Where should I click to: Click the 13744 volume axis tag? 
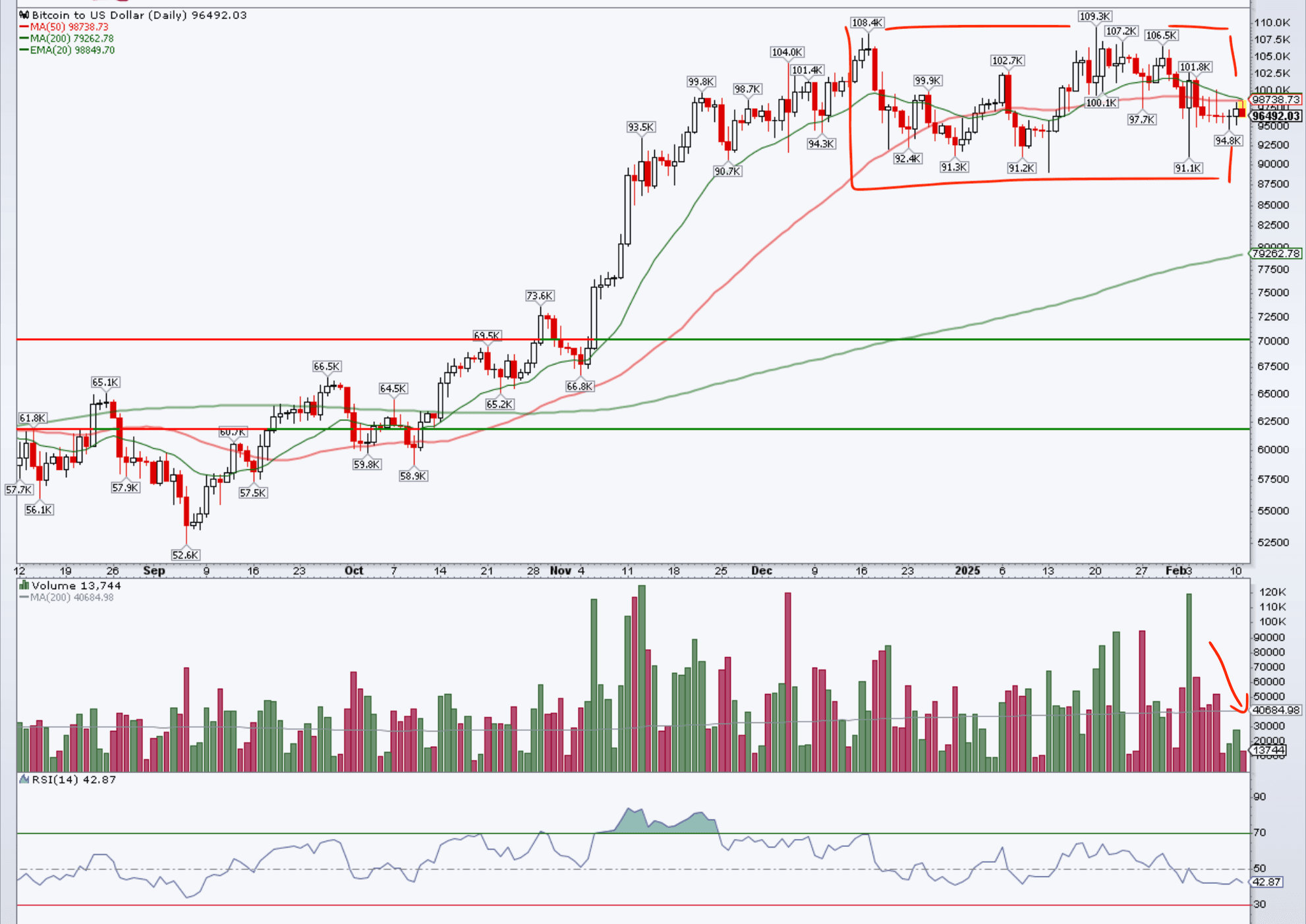tap(1268, 751)
